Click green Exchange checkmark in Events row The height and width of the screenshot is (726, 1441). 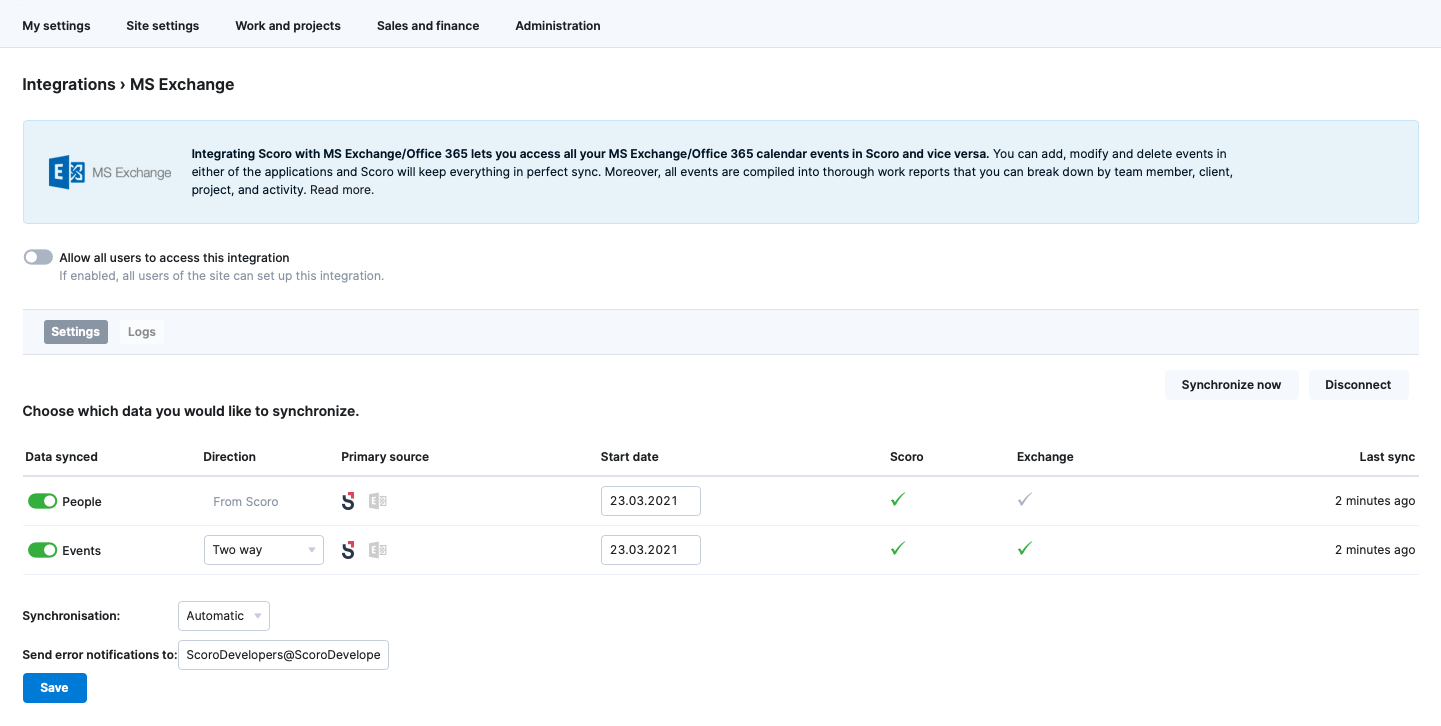[x=1024, y=548]
